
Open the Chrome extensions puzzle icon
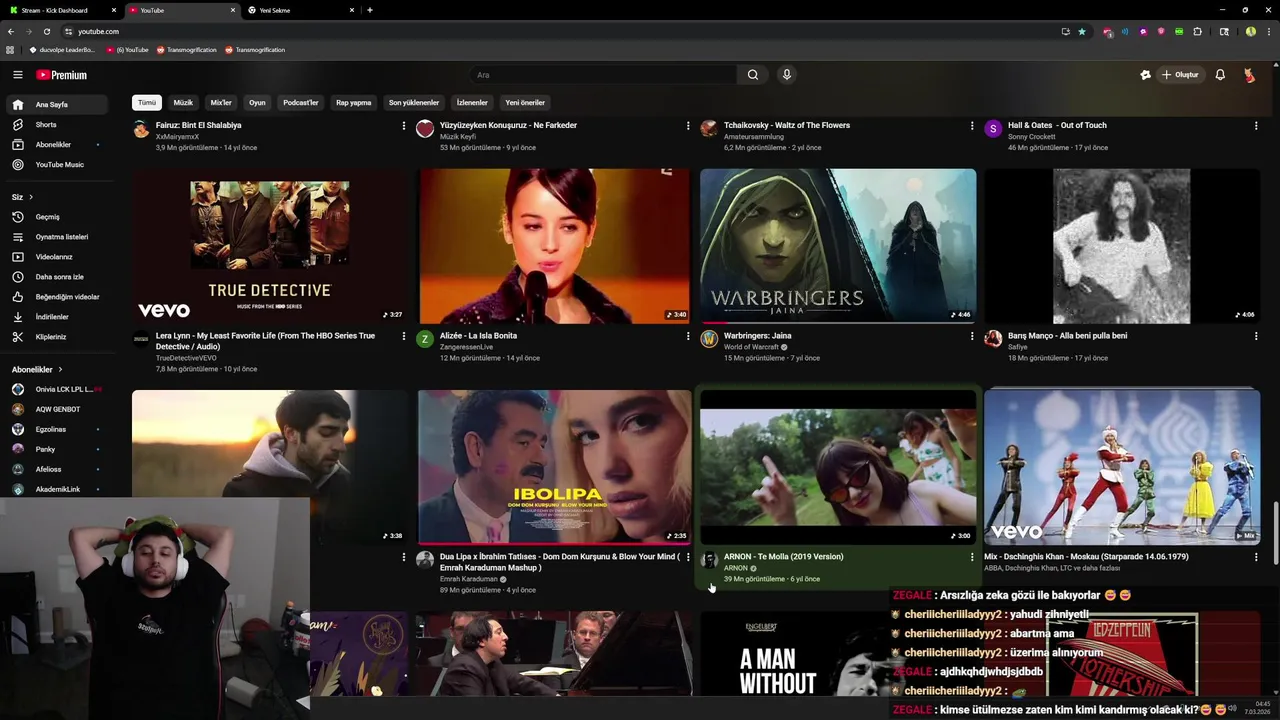1197,31
